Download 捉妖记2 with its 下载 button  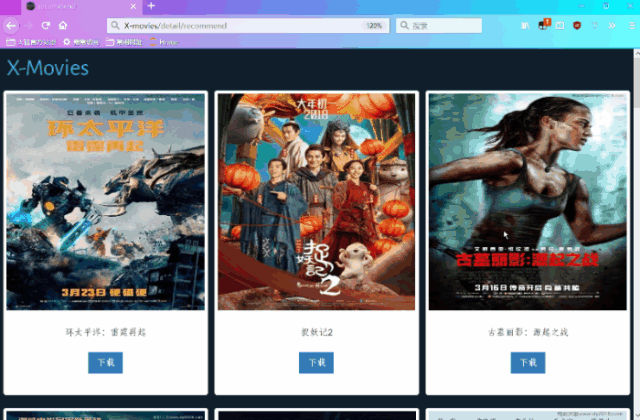(316, 362)
